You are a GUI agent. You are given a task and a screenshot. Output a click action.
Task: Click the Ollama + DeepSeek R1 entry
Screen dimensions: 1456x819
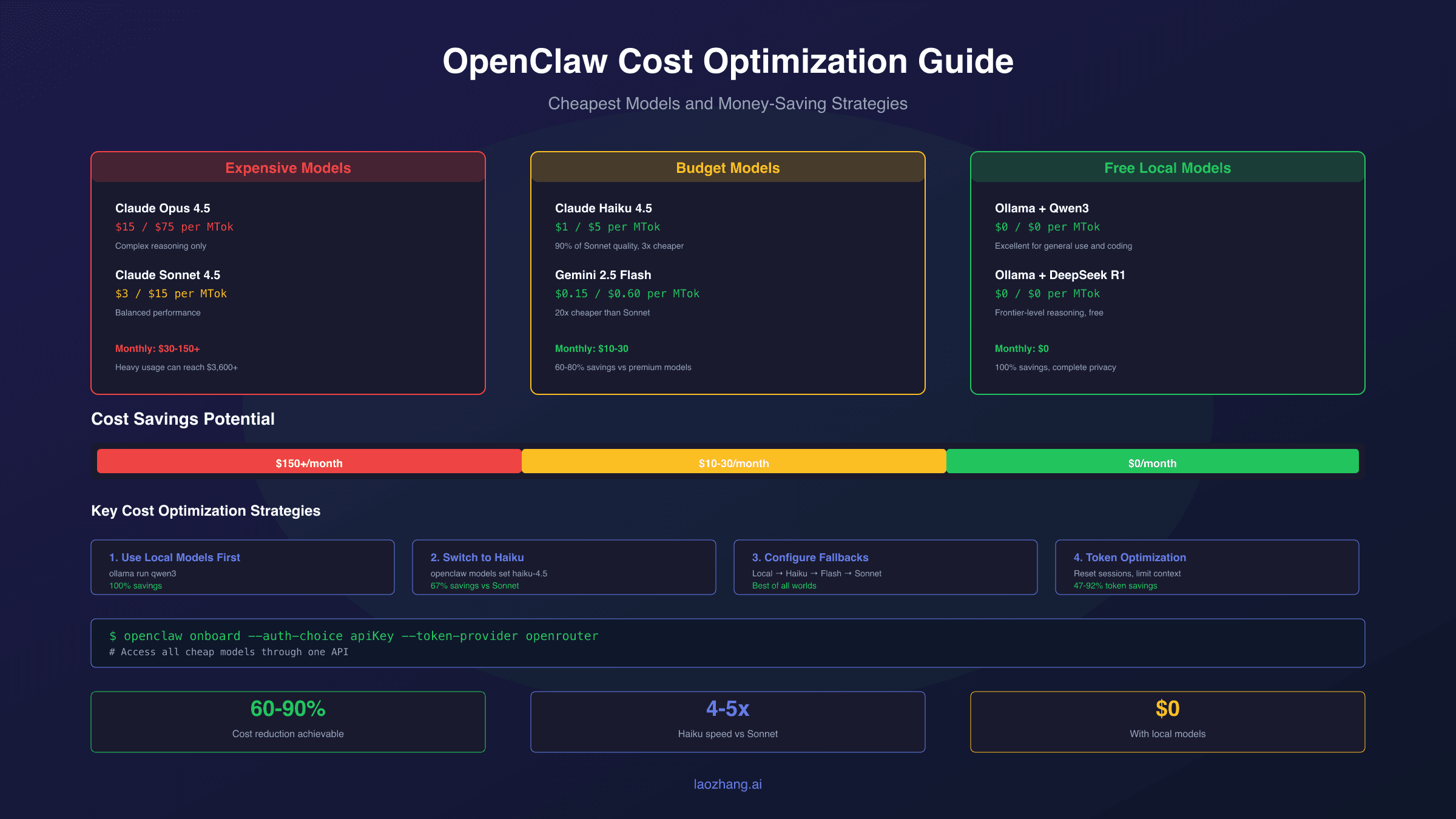click(1059, 275)
